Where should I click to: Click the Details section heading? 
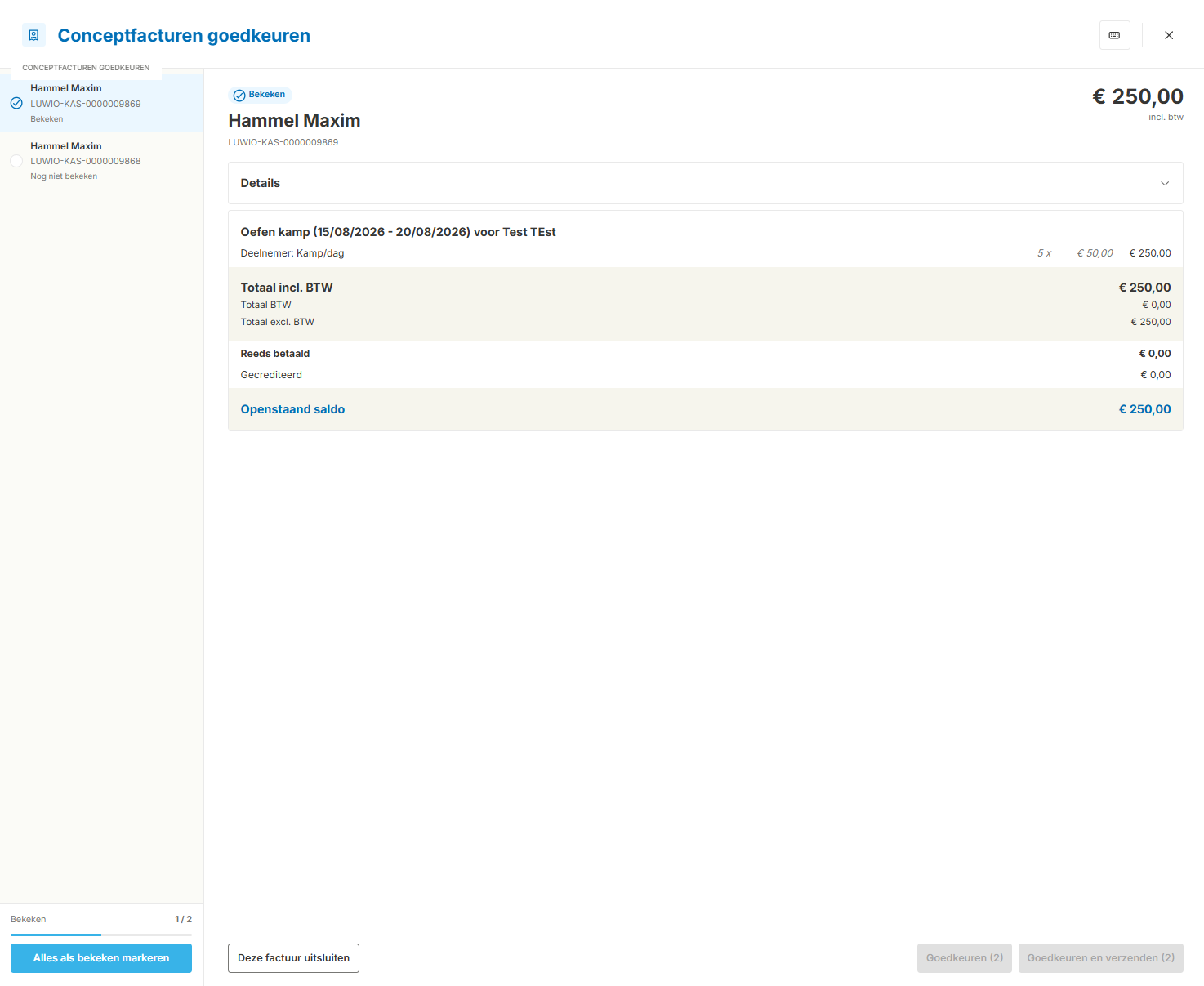(261, 183)
